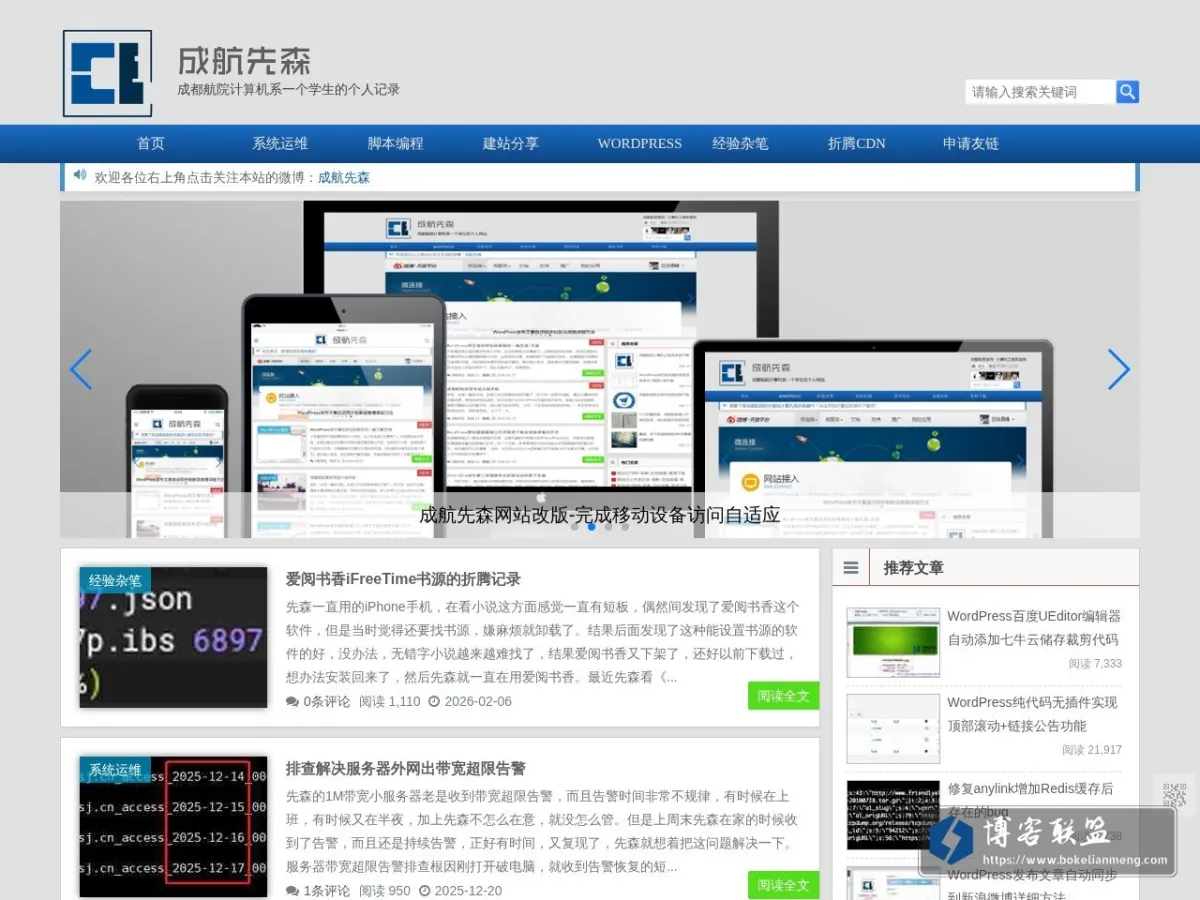Viewport: 1200px width, 900px height.
Task: Click the 阅读 21,917 count text
Action: tap(1092, 749)
